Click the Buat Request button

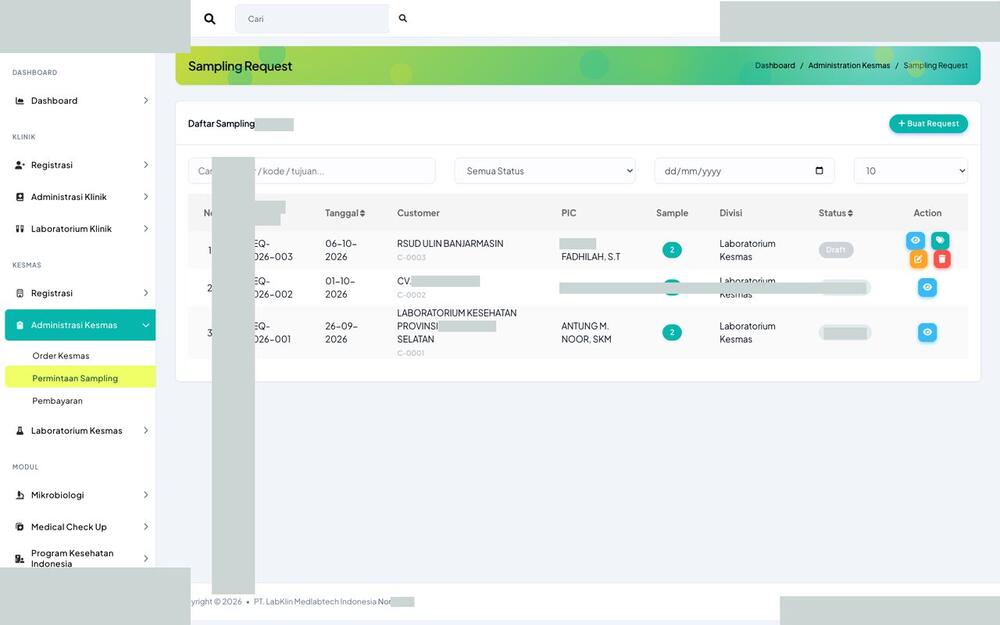click(929, 124)
